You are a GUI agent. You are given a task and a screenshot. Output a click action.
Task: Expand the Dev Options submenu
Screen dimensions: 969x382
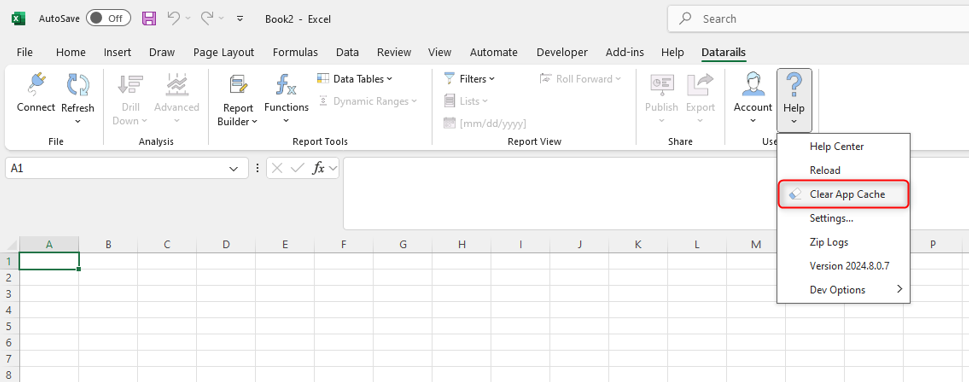tap(844, 290)
